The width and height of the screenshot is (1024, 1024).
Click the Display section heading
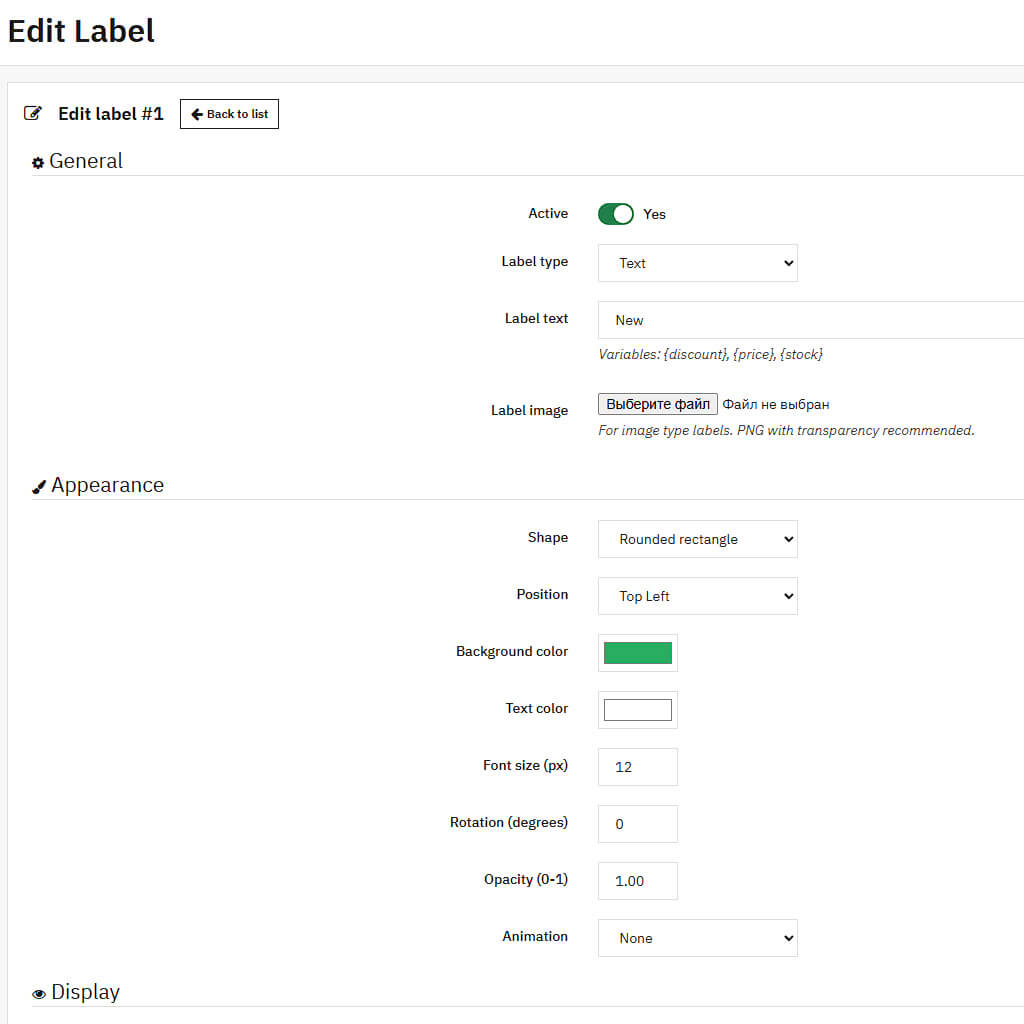85,992
